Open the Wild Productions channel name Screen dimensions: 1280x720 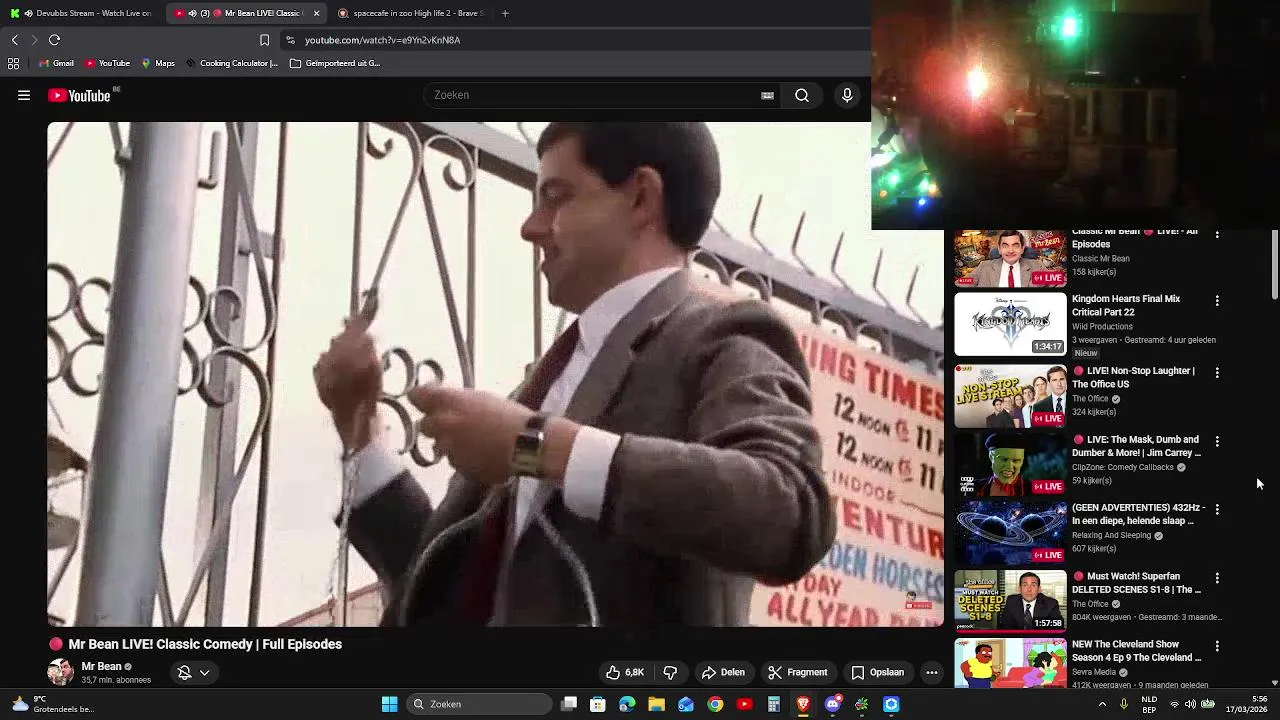coord(1102,326)
